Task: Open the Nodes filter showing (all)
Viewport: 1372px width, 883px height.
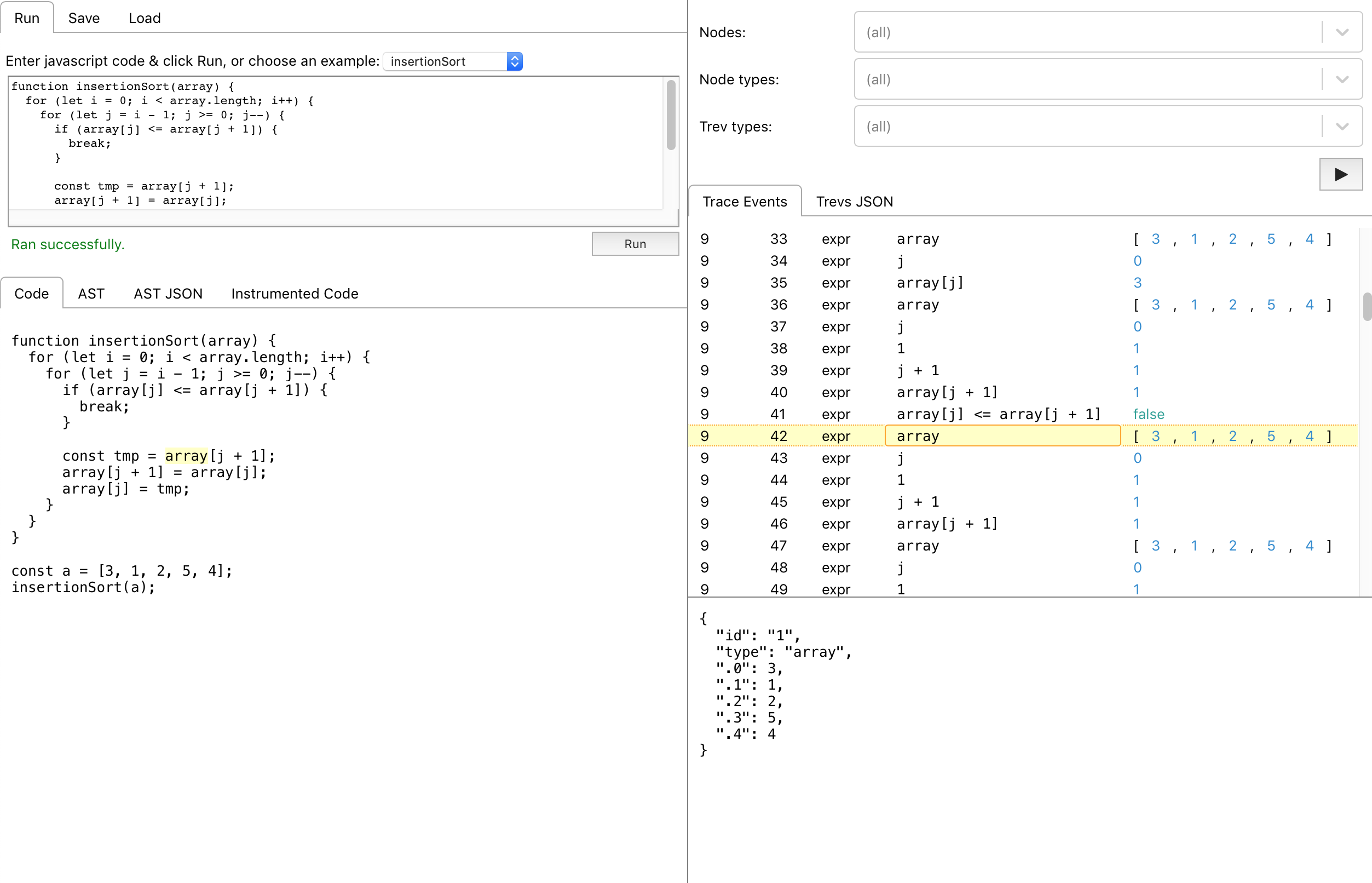Action: point(1089,33)
